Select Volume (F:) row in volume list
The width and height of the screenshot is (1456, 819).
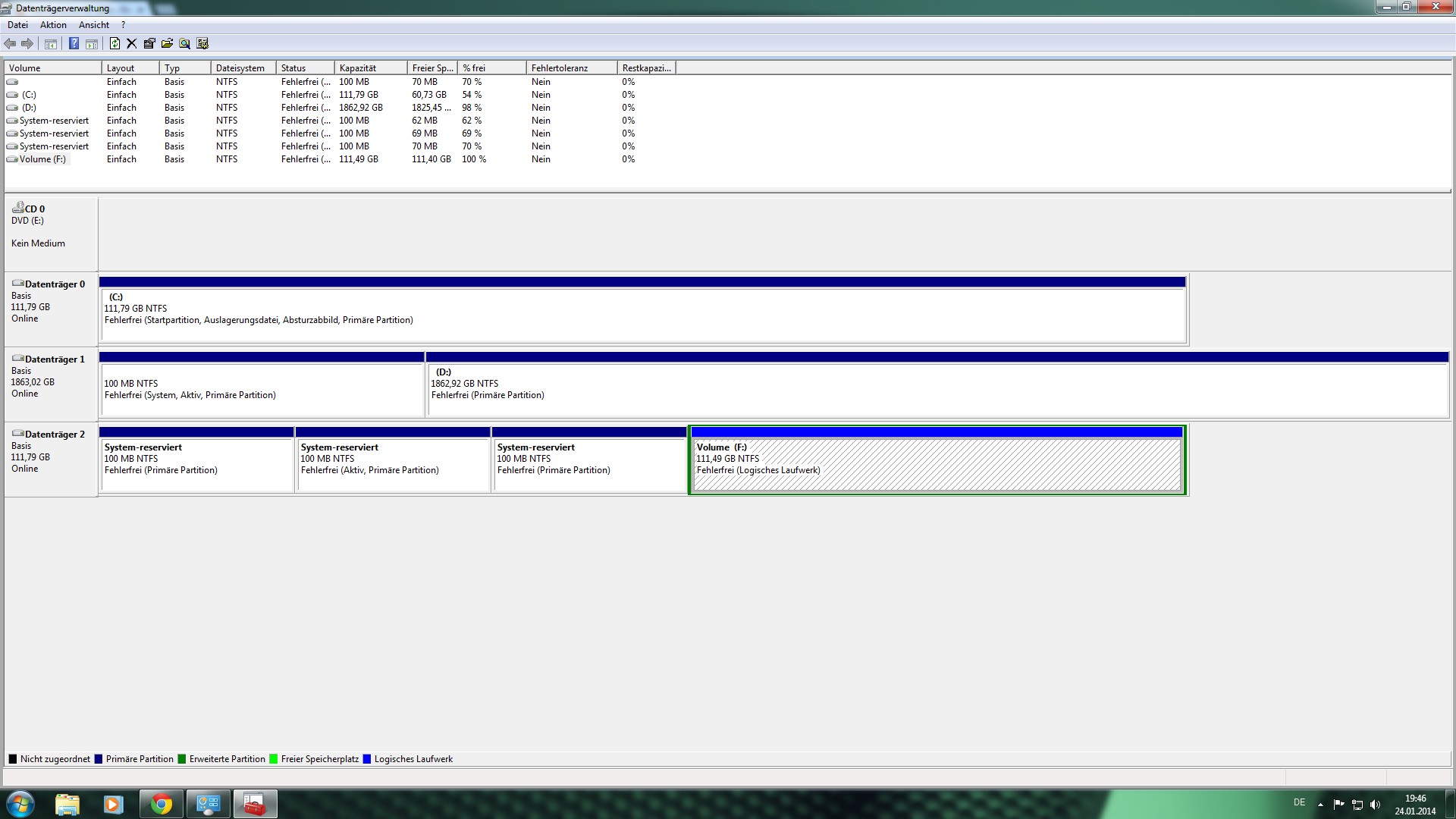pyautogui.click(x=42, y=159)
